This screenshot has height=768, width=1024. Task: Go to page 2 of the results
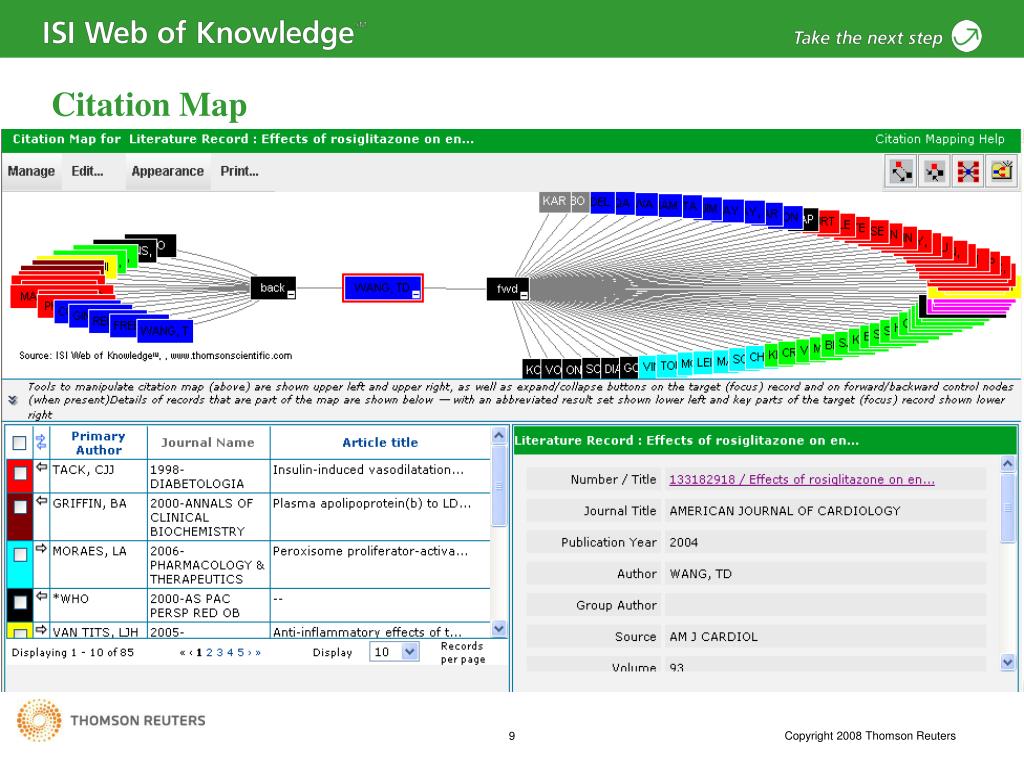[x=210, y=652]
